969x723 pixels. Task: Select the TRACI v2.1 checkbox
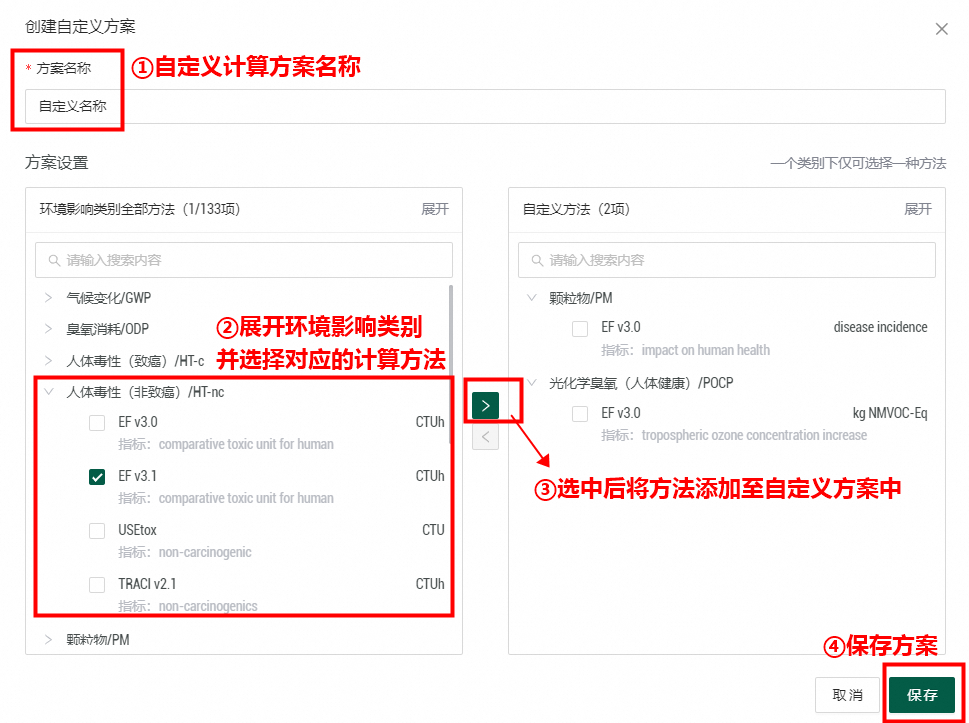(97, 585)
